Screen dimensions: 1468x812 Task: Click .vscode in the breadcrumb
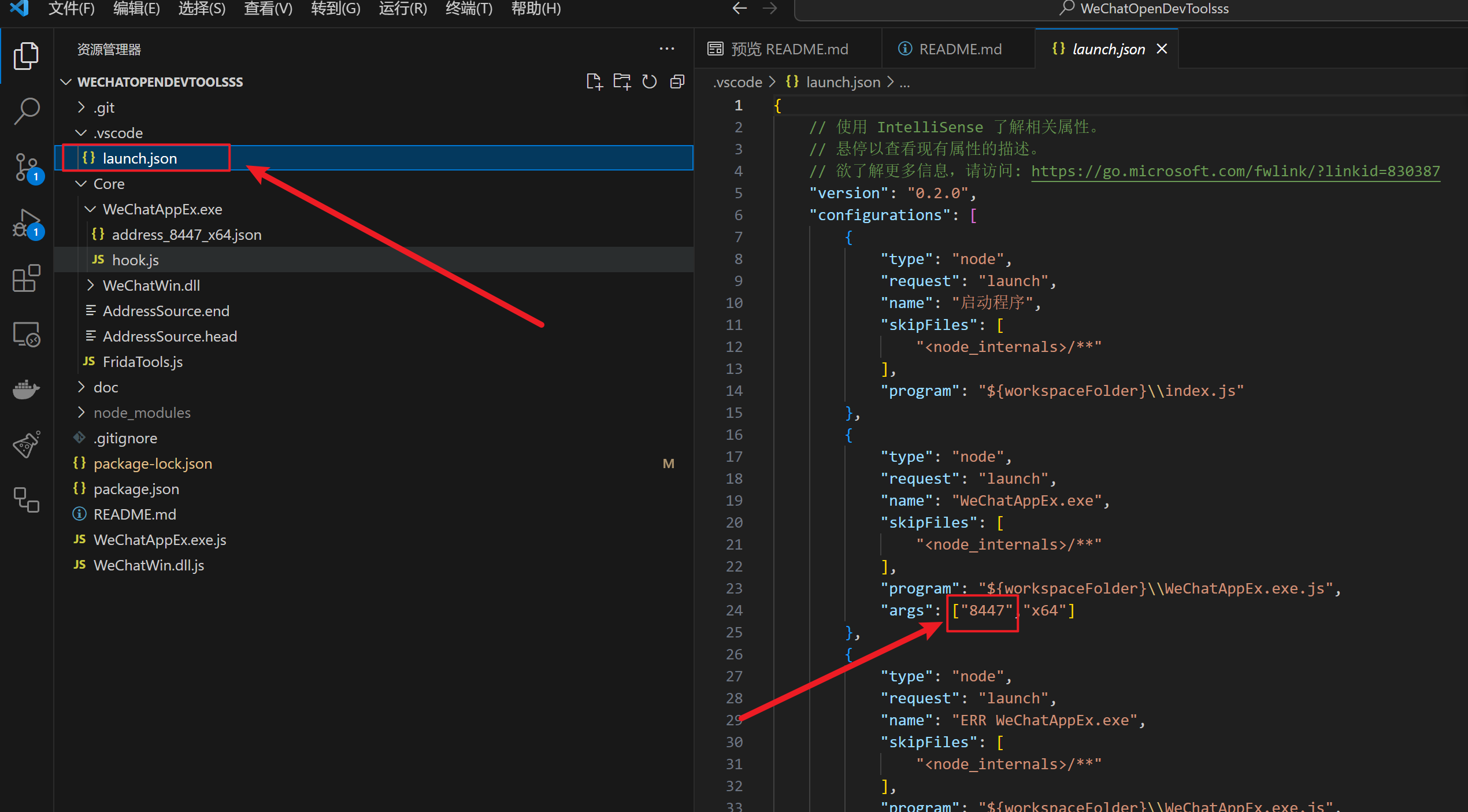pyautogui.click(x=738, y=82)
